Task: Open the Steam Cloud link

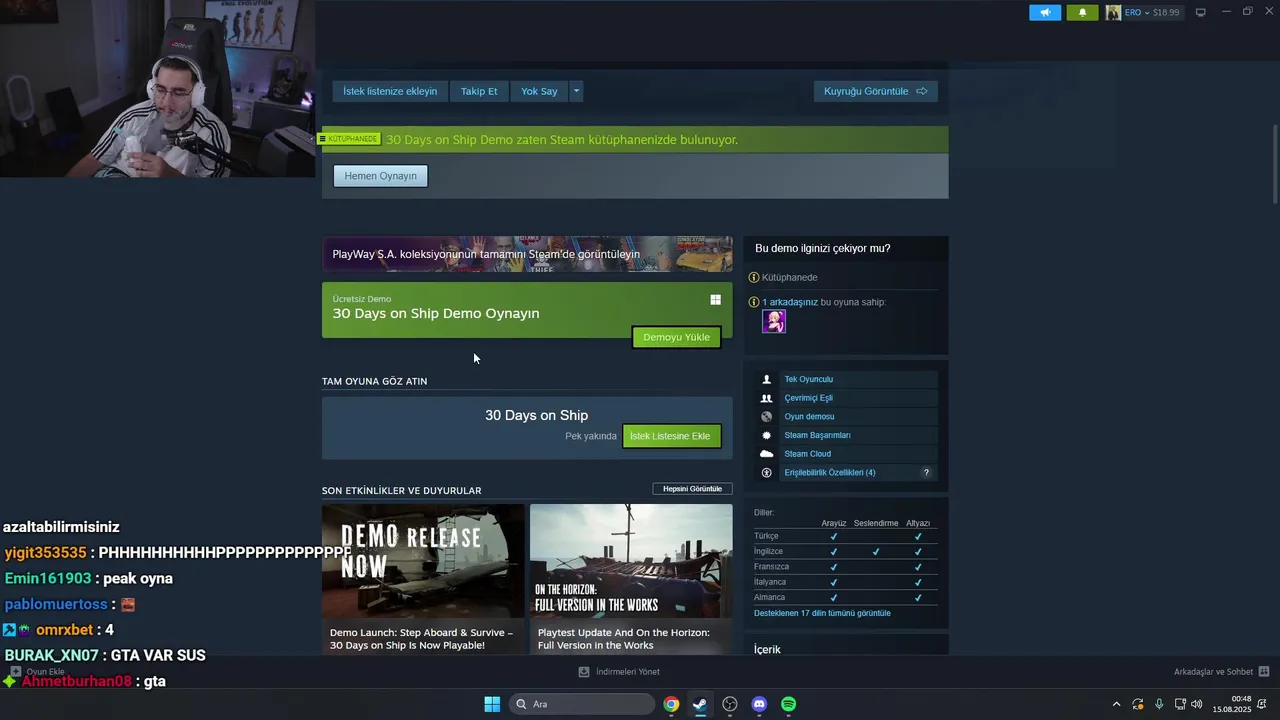Action: tap(807, 454)
